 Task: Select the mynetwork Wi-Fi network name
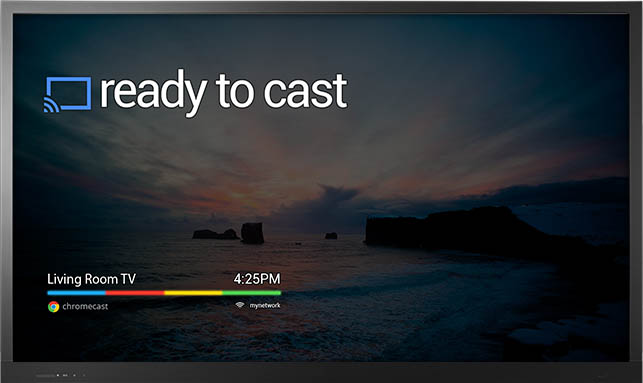click(x=265, y=305)
